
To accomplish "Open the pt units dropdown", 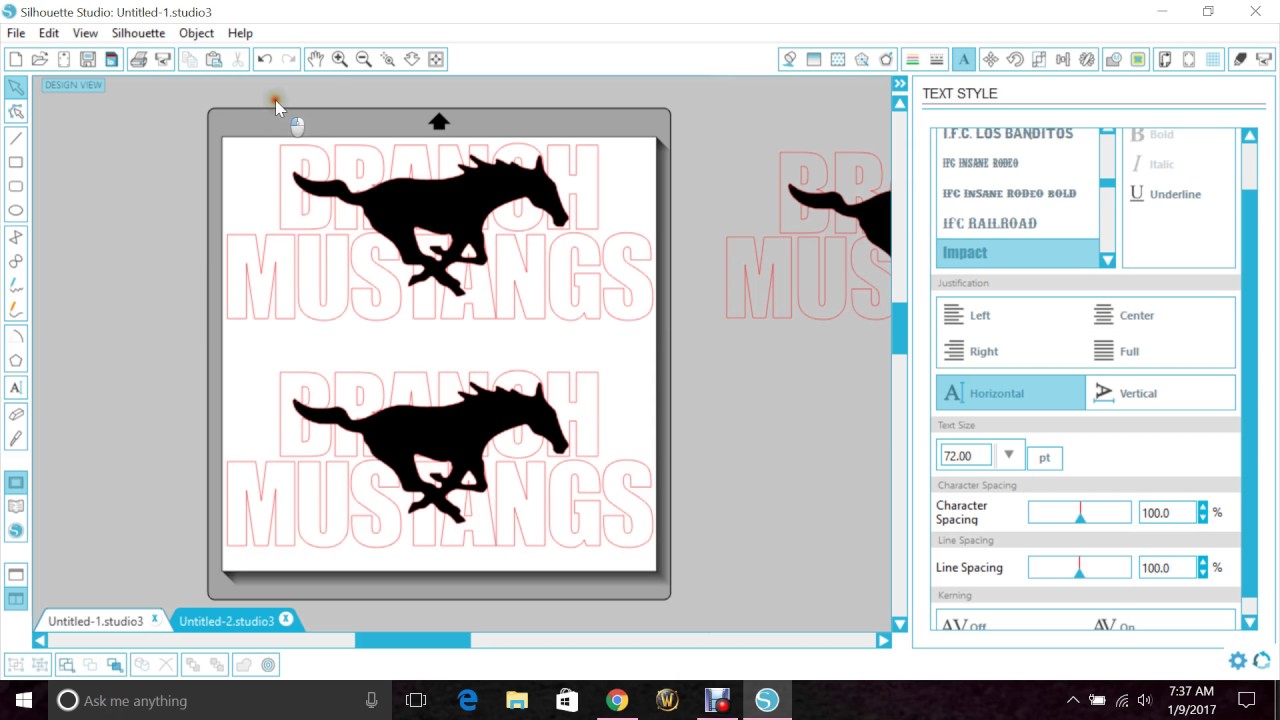I will coord(1045,457).
